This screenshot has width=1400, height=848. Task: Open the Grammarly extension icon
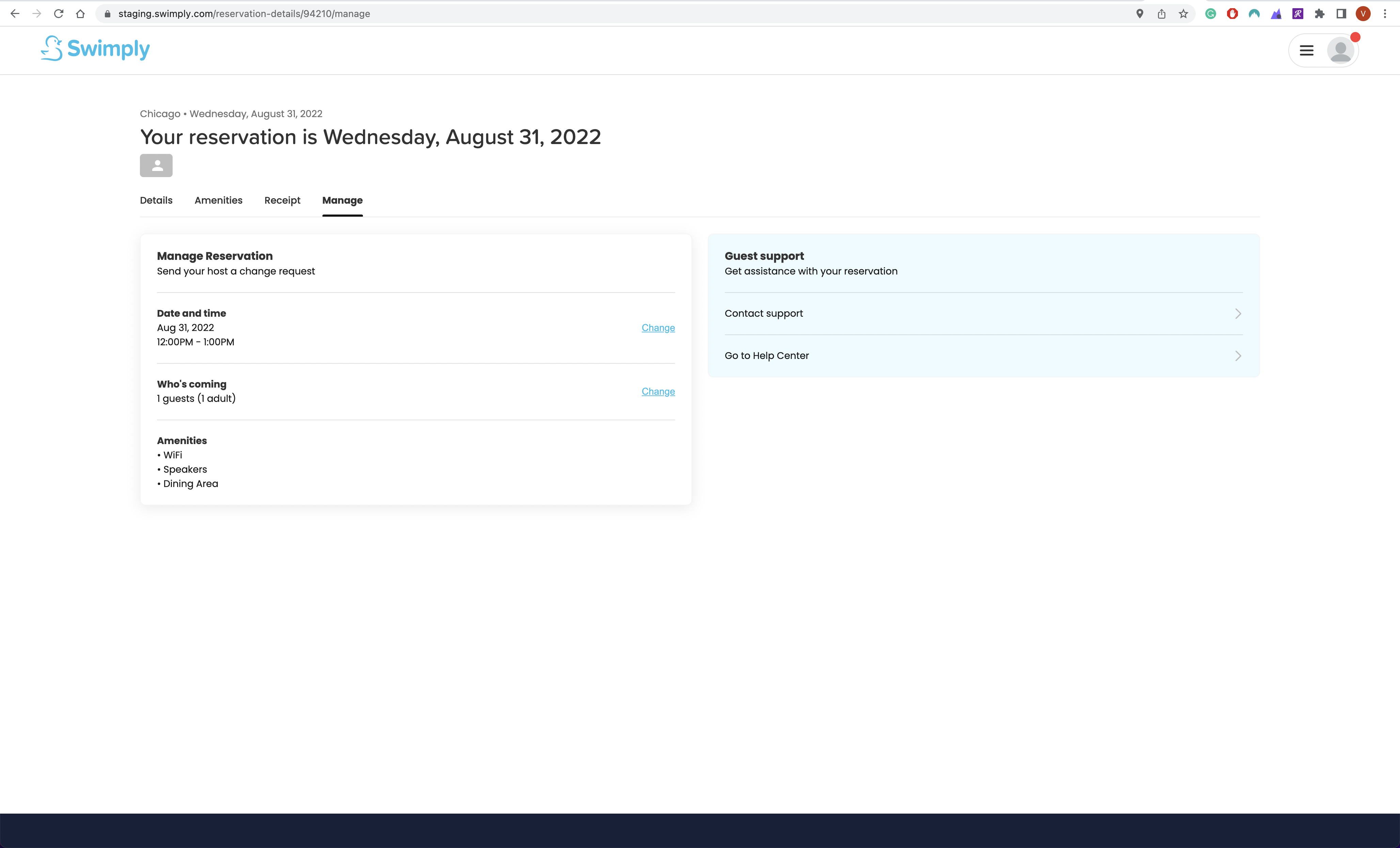(x=1210, y=14)
